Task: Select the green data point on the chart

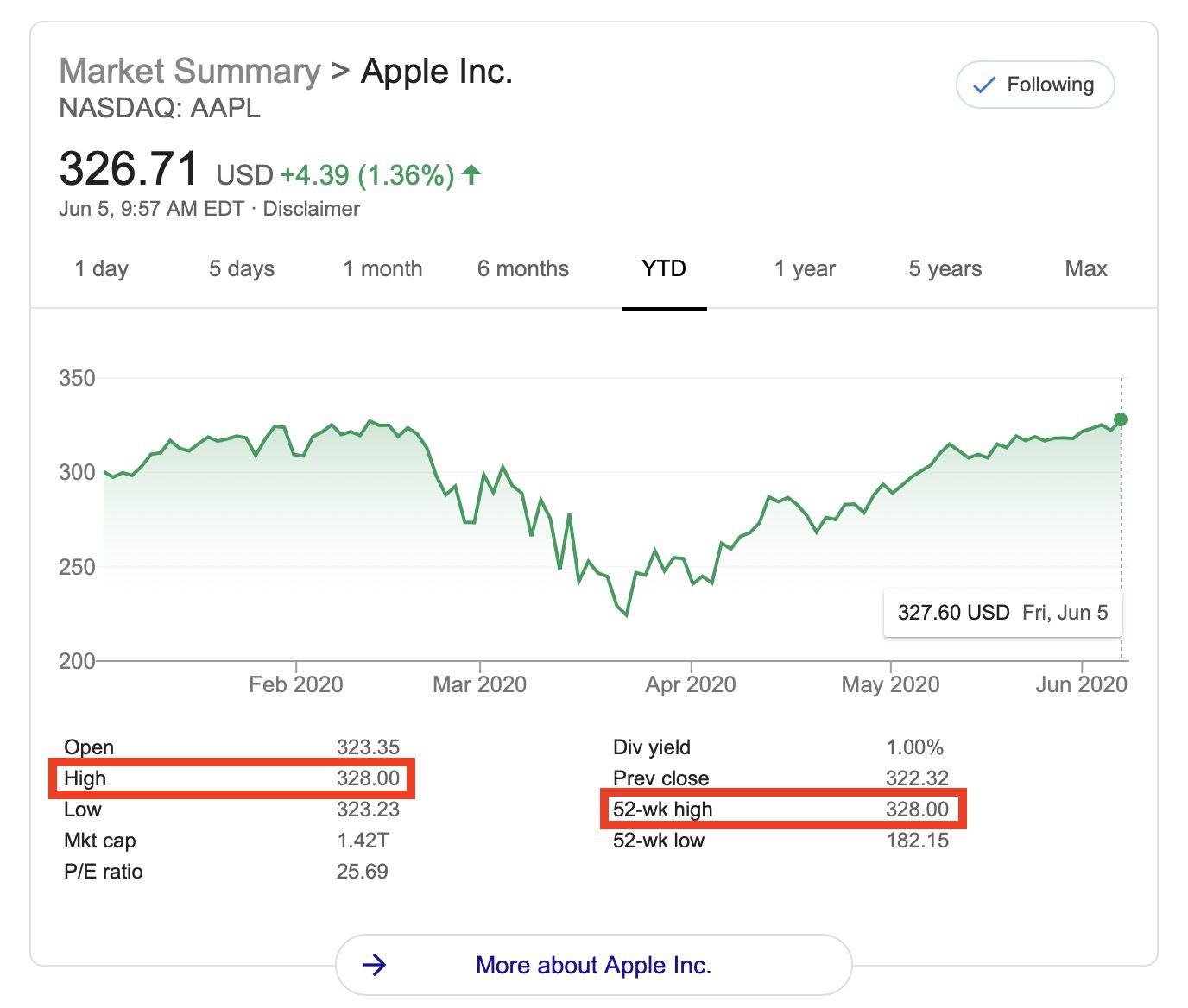Action: [x=1120, y=419]
